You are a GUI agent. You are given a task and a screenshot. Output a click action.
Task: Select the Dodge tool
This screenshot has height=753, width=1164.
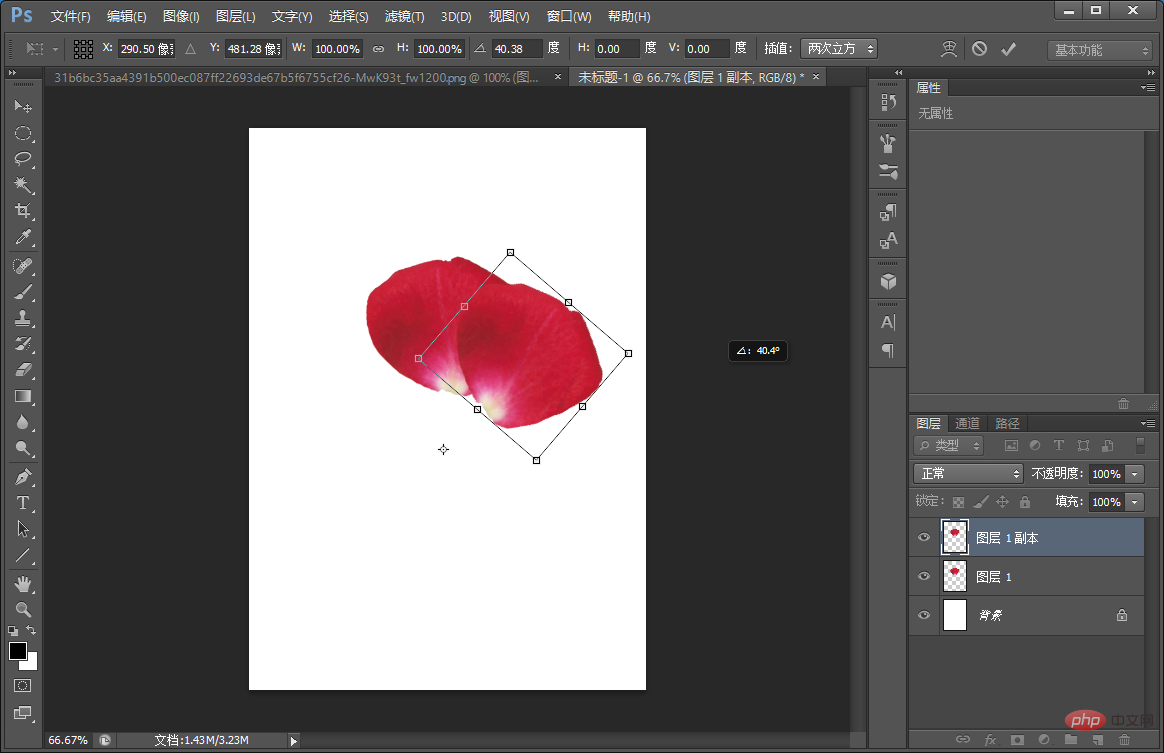[x=23, y=448]
